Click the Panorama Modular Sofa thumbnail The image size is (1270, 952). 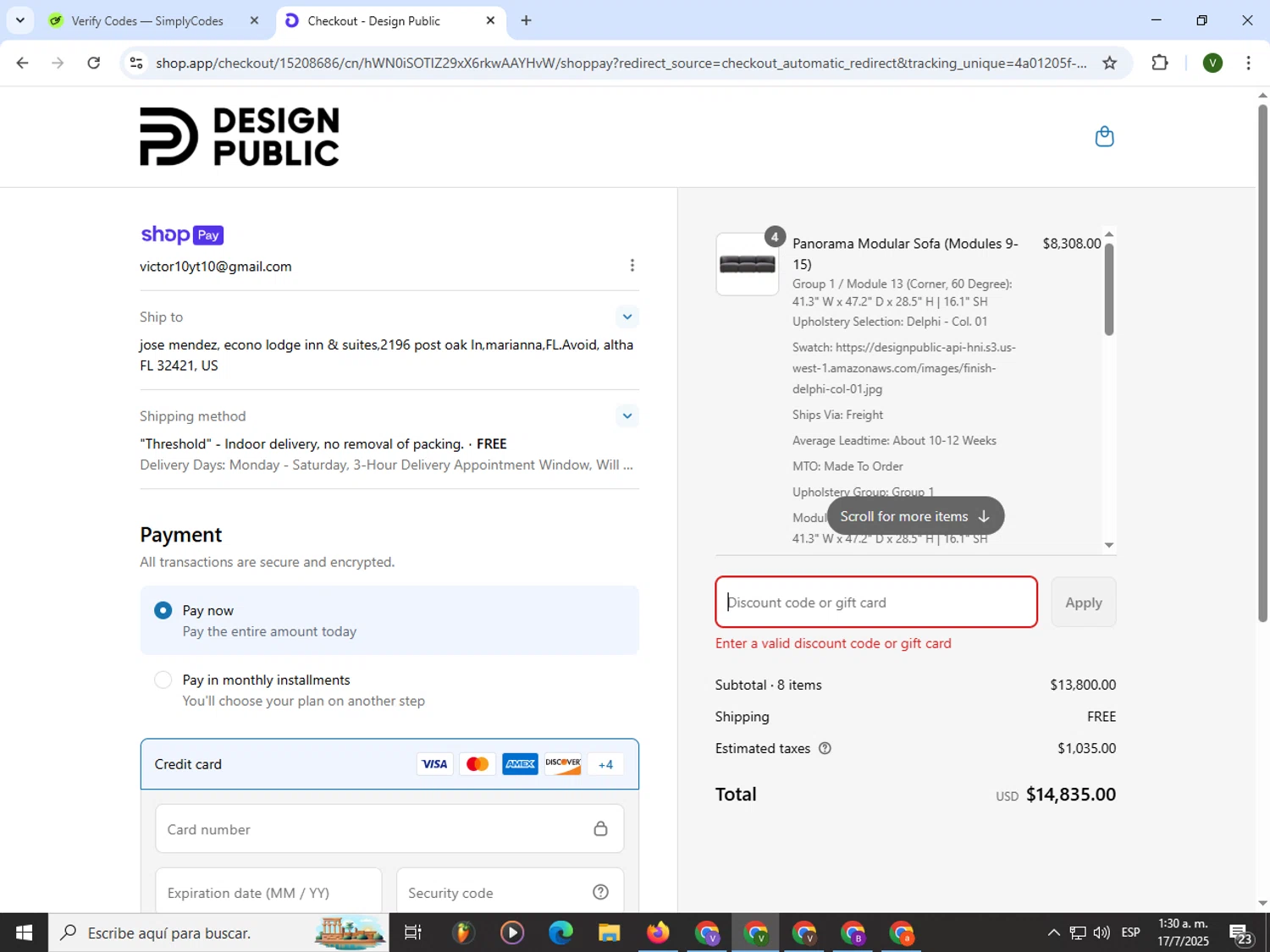[747, 264]
